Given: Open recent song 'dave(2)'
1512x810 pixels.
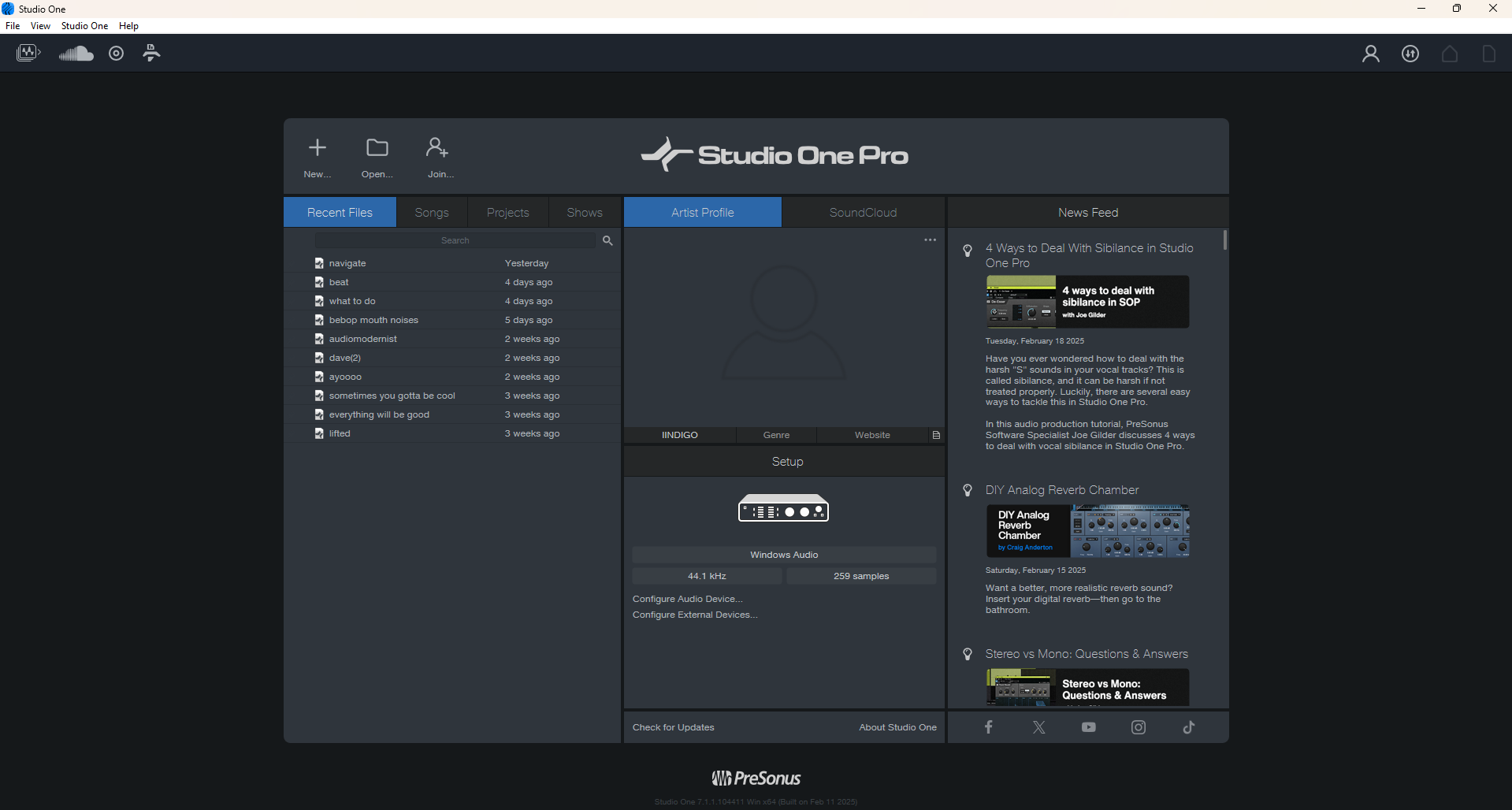Looking at the screenshot, I should (x=452, y=358).
